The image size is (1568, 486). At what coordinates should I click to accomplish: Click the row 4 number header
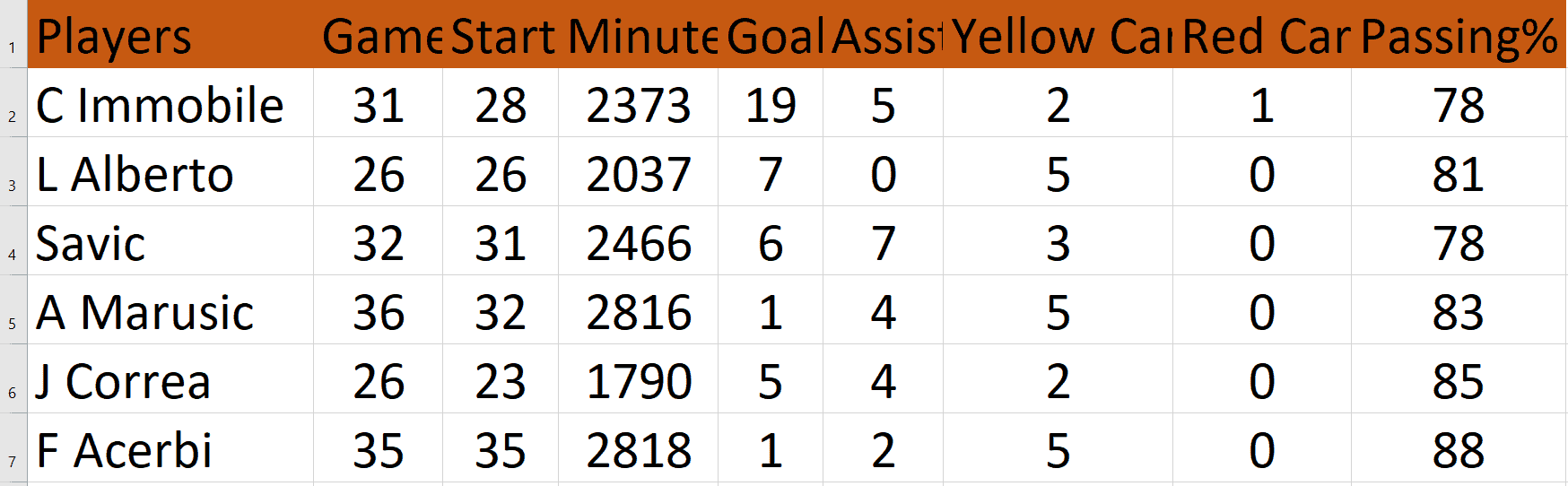pyautogui.click(x=13, y=254)
